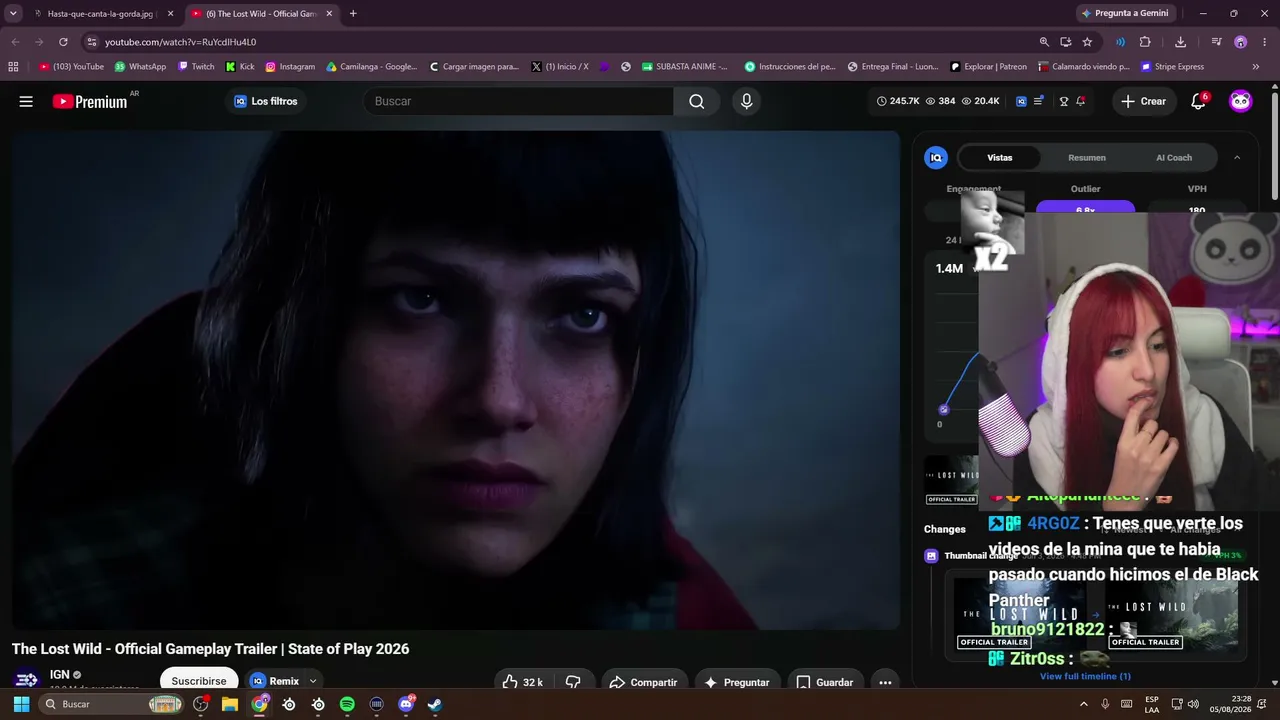Open more actions ellipsis under video

point(885,682)
